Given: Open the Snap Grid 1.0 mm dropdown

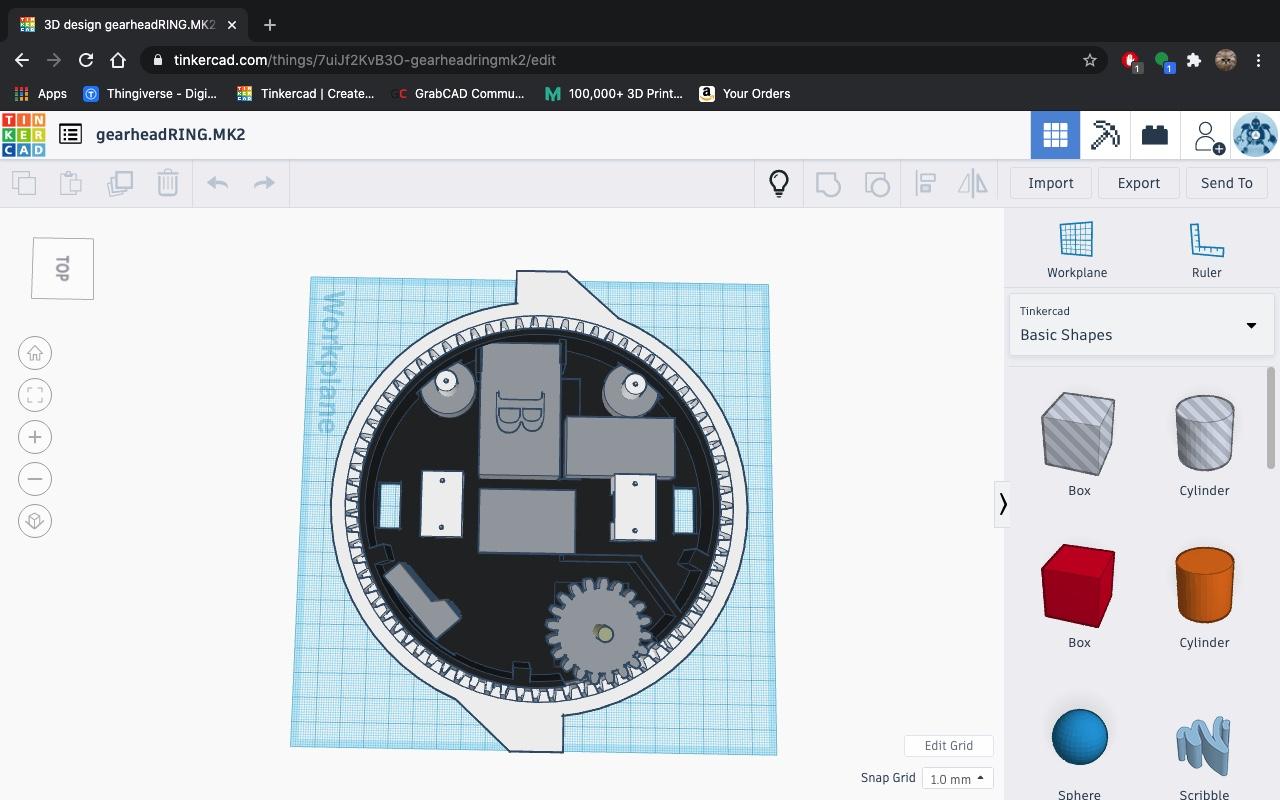Looking at the screenshot, I should [x=957, y=778].
